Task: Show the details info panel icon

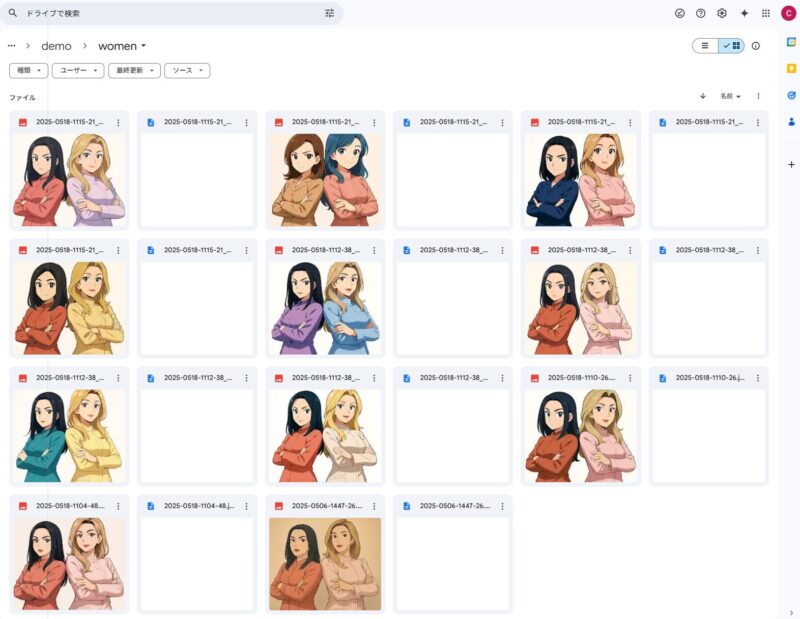Action: tap(756, 46)
